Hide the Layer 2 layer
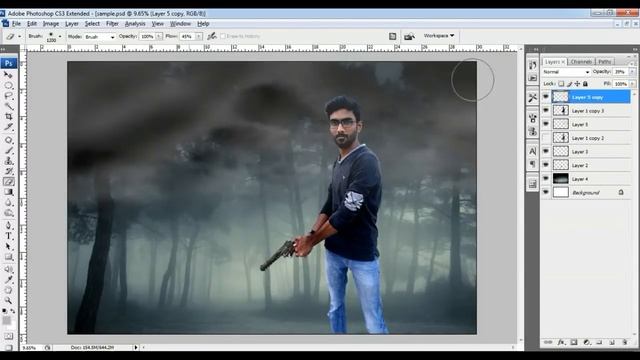640x360 pixels. point(546,165)
